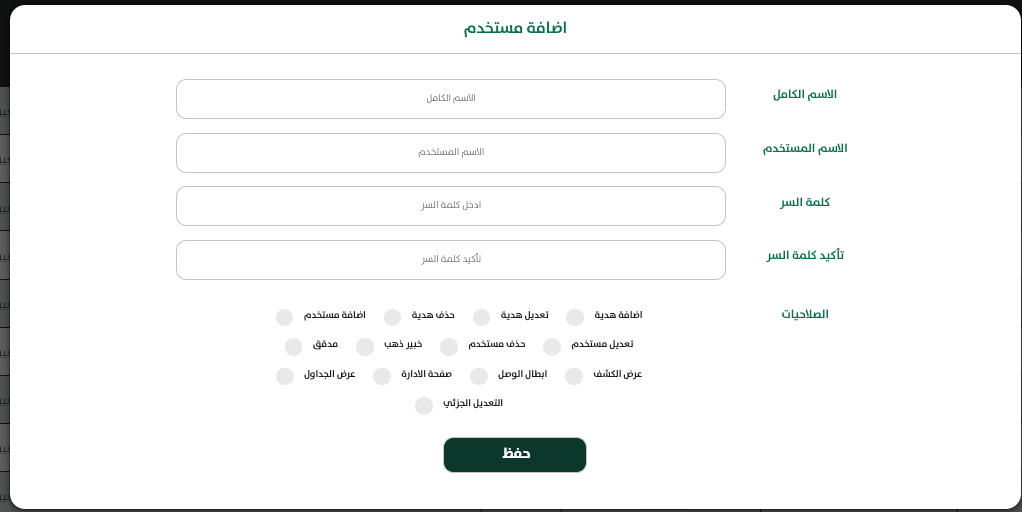Check the صفحة الادارة permission

pos(382,377)
